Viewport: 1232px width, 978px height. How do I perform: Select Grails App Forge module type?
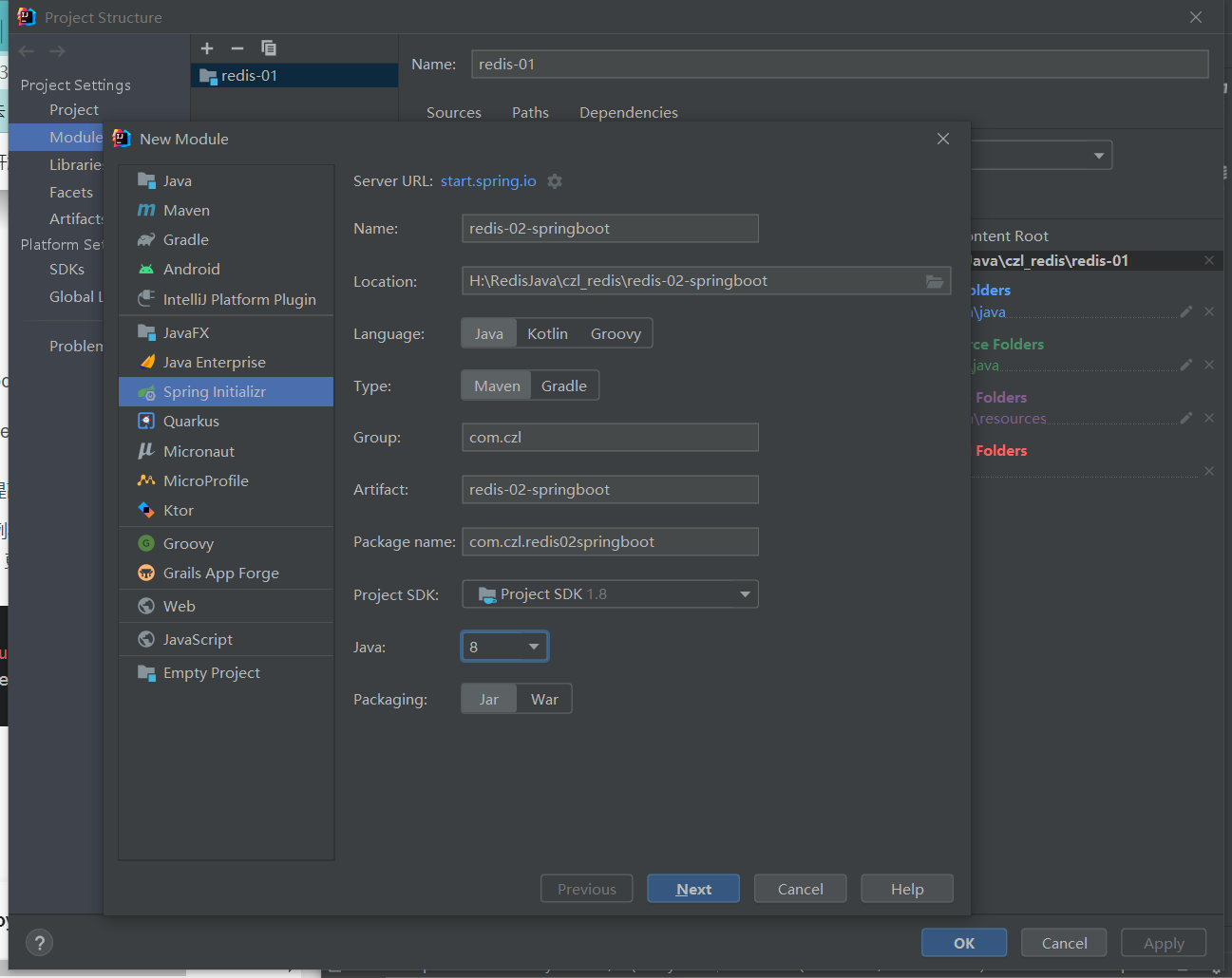pyautogui.click(x=226, y=573)
